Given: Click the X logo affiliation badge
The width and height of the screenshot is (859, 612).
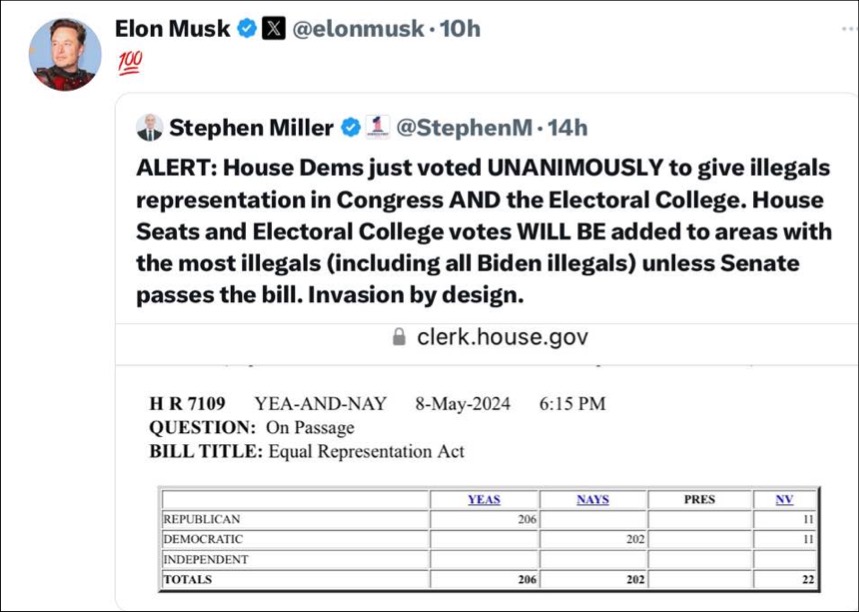Looking at the screenshot, I should pyautogui.click(x=273, y=28).
